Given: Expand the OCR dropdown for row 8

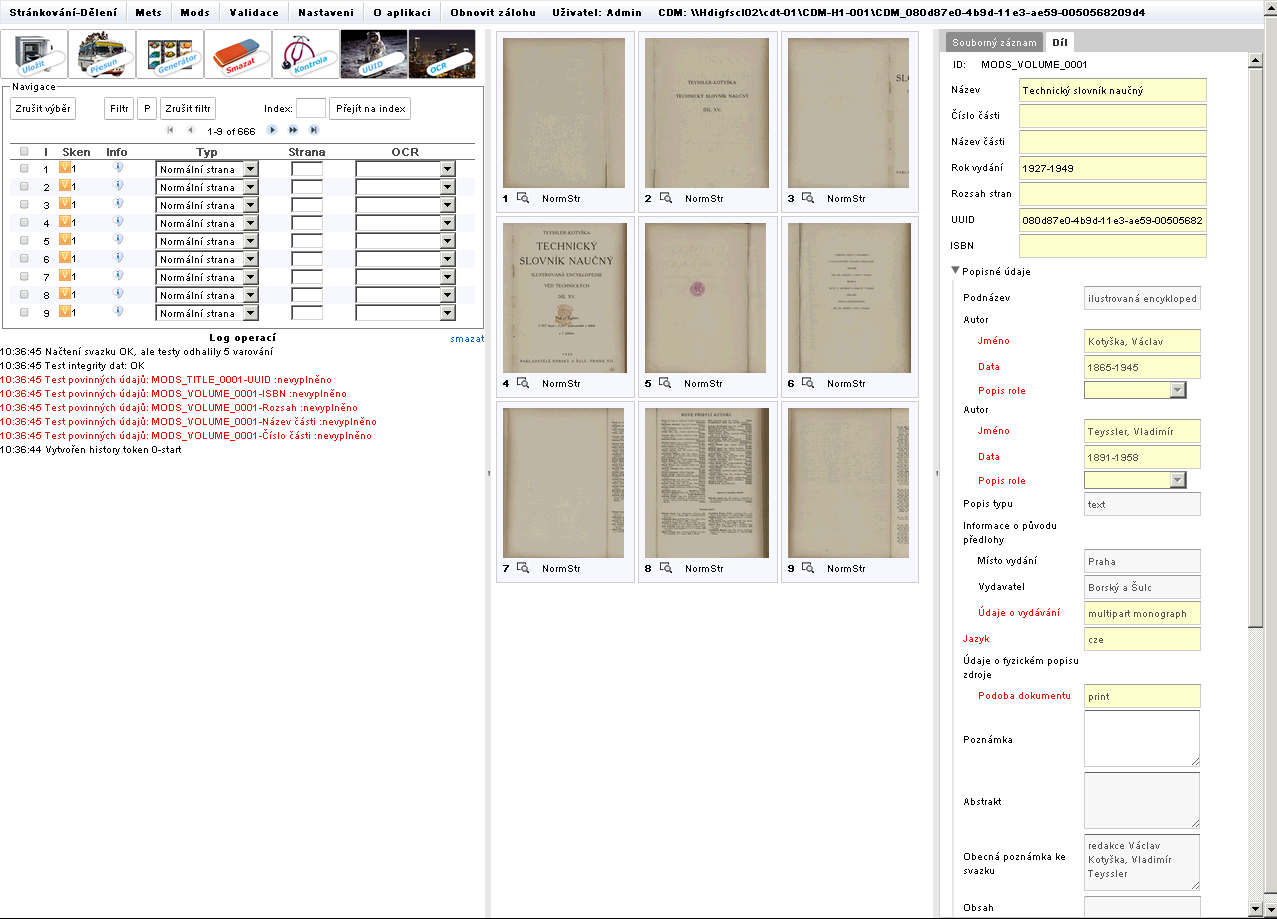Looking at the screenshot, I should coord(405,295).
